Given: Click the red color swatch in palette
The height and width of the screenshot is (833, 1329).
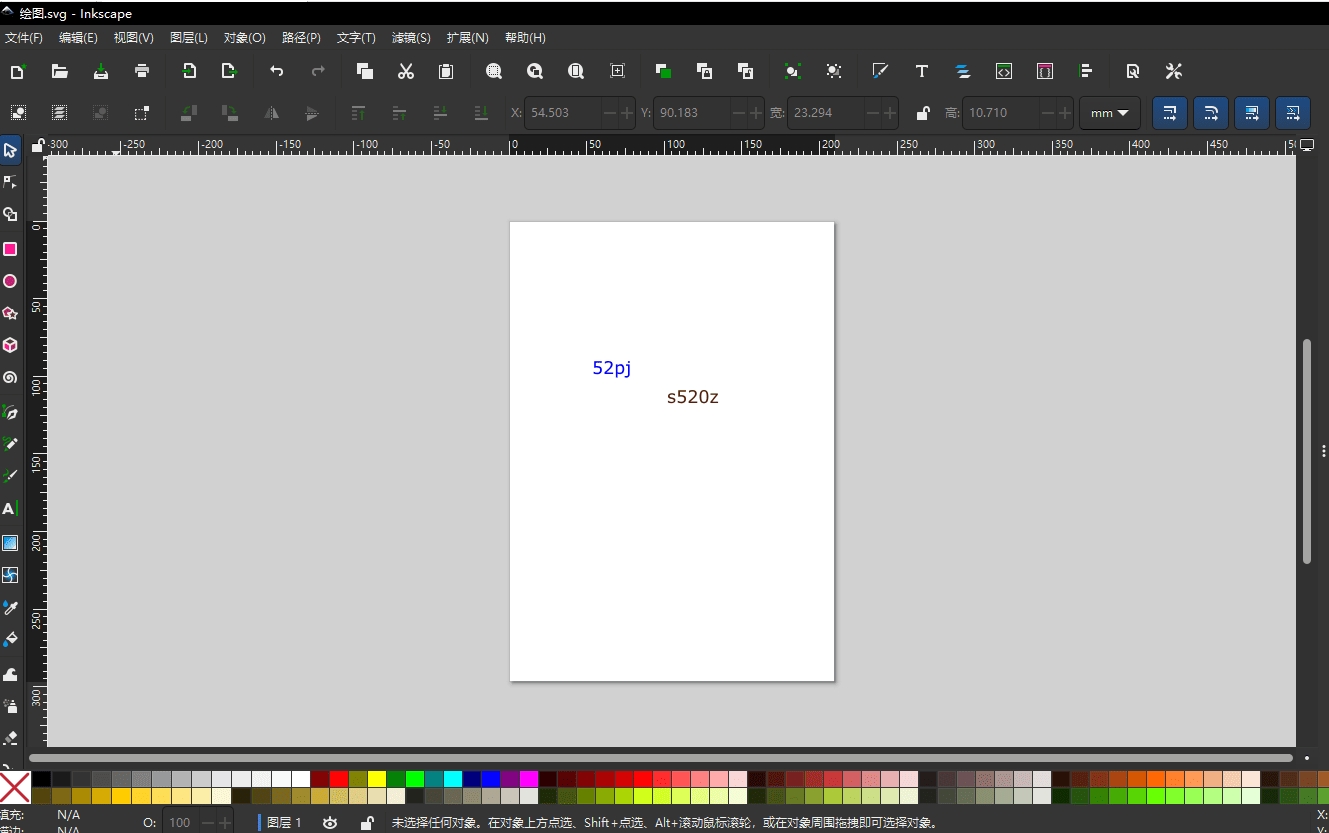Looking at the screenshot, I should [x=339, y=778].
